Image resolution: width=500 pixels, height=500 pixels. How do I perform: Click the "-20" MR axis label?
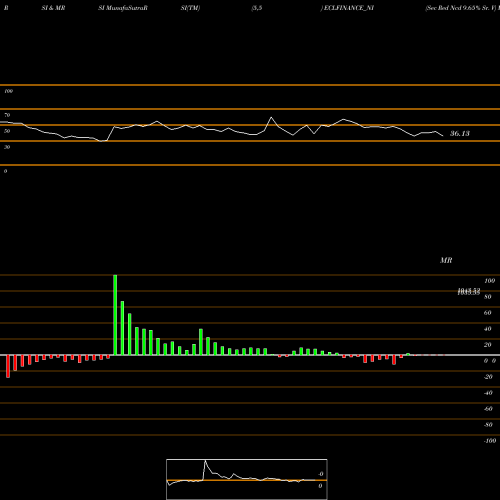coord(488,377)
